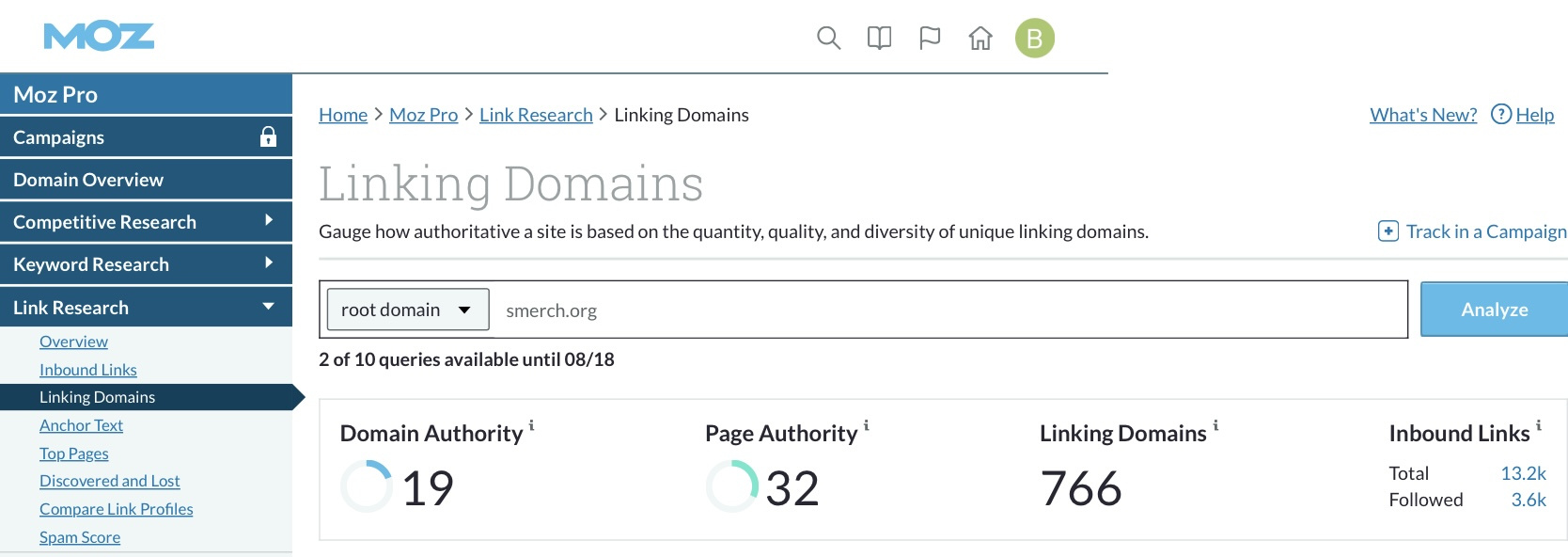Screen dimensions: 1568x557
Task: Click Domain Authority score 19
Action: 428,488
